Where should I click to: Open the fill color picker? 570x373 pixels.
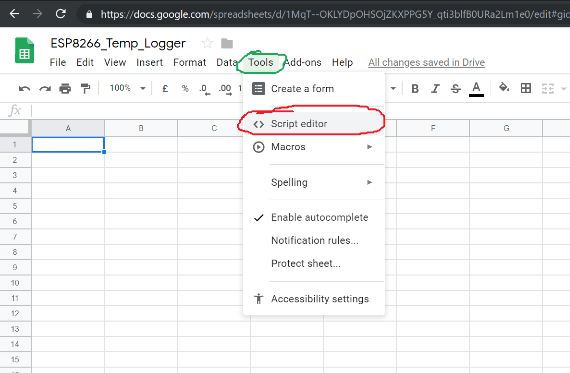(x=504, y=88)
